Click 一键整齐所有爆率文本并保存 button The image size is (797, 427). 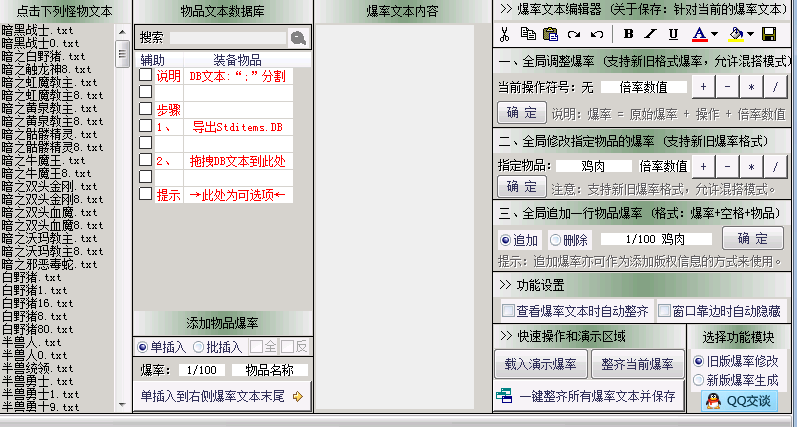click(x=589, y=396)
